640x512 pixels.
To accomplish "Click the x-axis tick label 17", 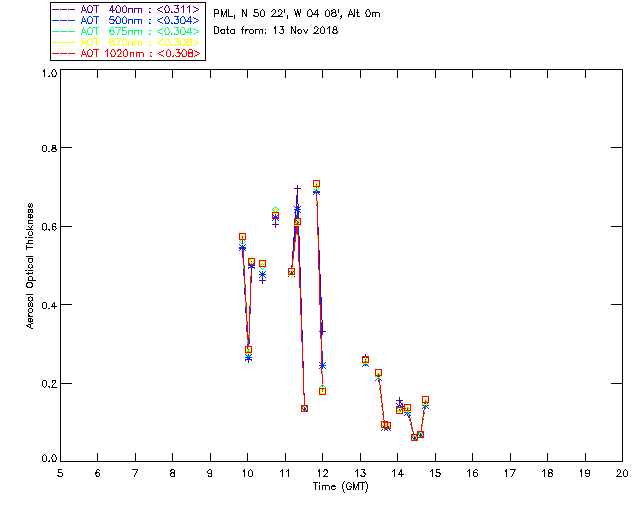I will (x=510, y=473).
